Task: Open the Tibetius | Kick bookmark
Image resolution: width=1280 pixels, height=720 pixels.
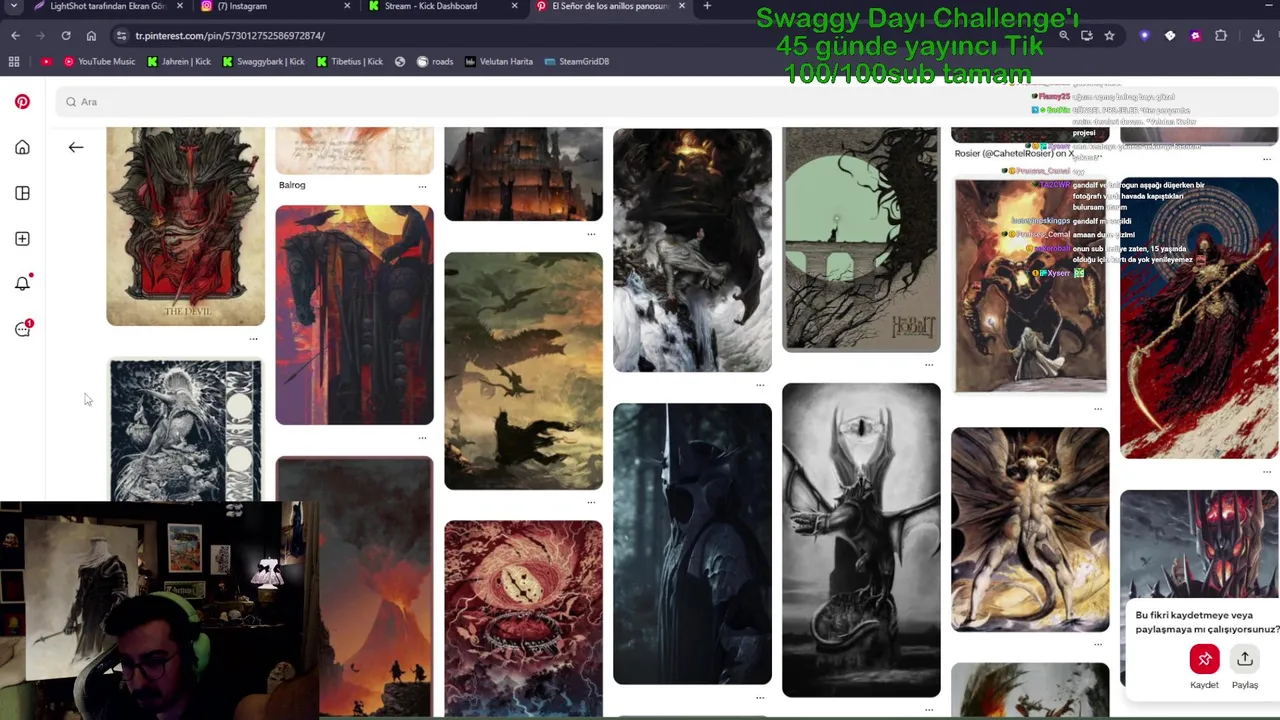Action: tap(350, 61)
